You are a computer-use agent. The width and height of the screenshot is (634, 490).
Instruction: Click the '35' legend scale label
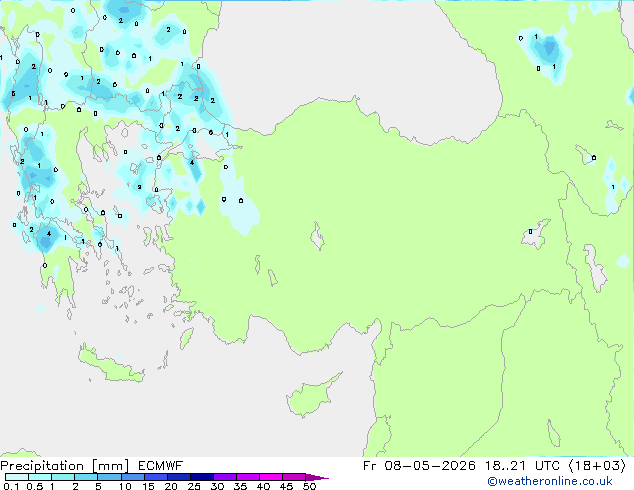[240, 486]
